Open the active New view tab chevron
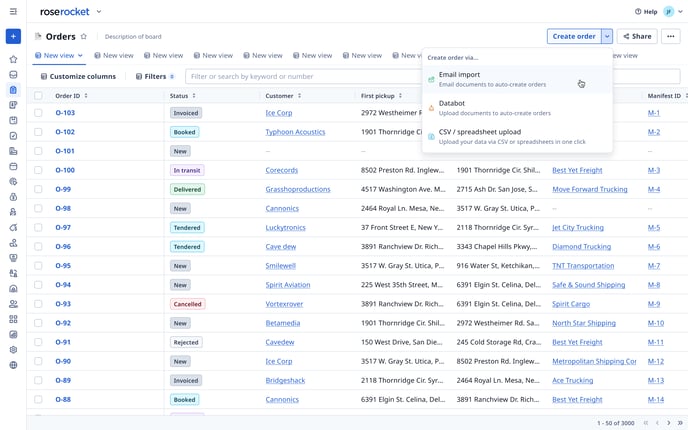 click(80, 56)
